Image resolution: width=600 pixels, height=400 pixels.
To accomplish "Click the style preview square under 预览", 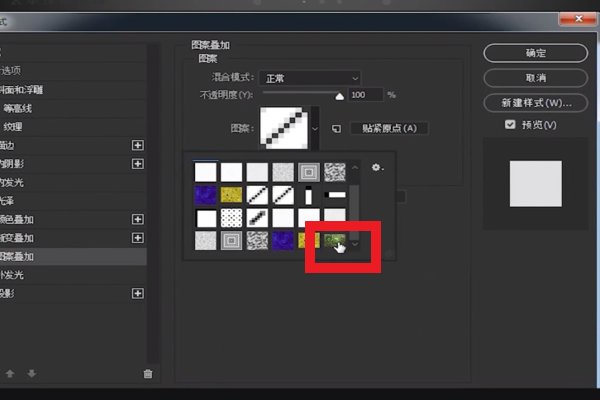I will [535, 184].
